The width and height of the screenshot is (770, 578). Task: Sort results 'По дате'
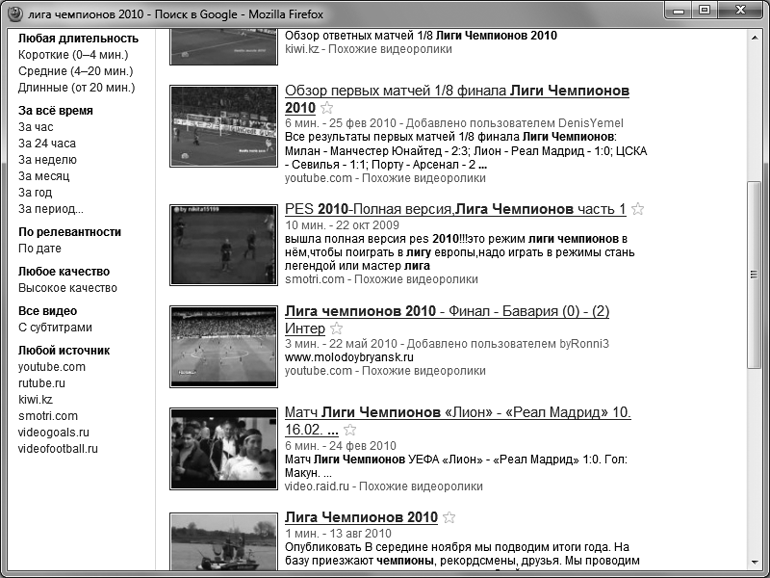(x=40, y=248)
